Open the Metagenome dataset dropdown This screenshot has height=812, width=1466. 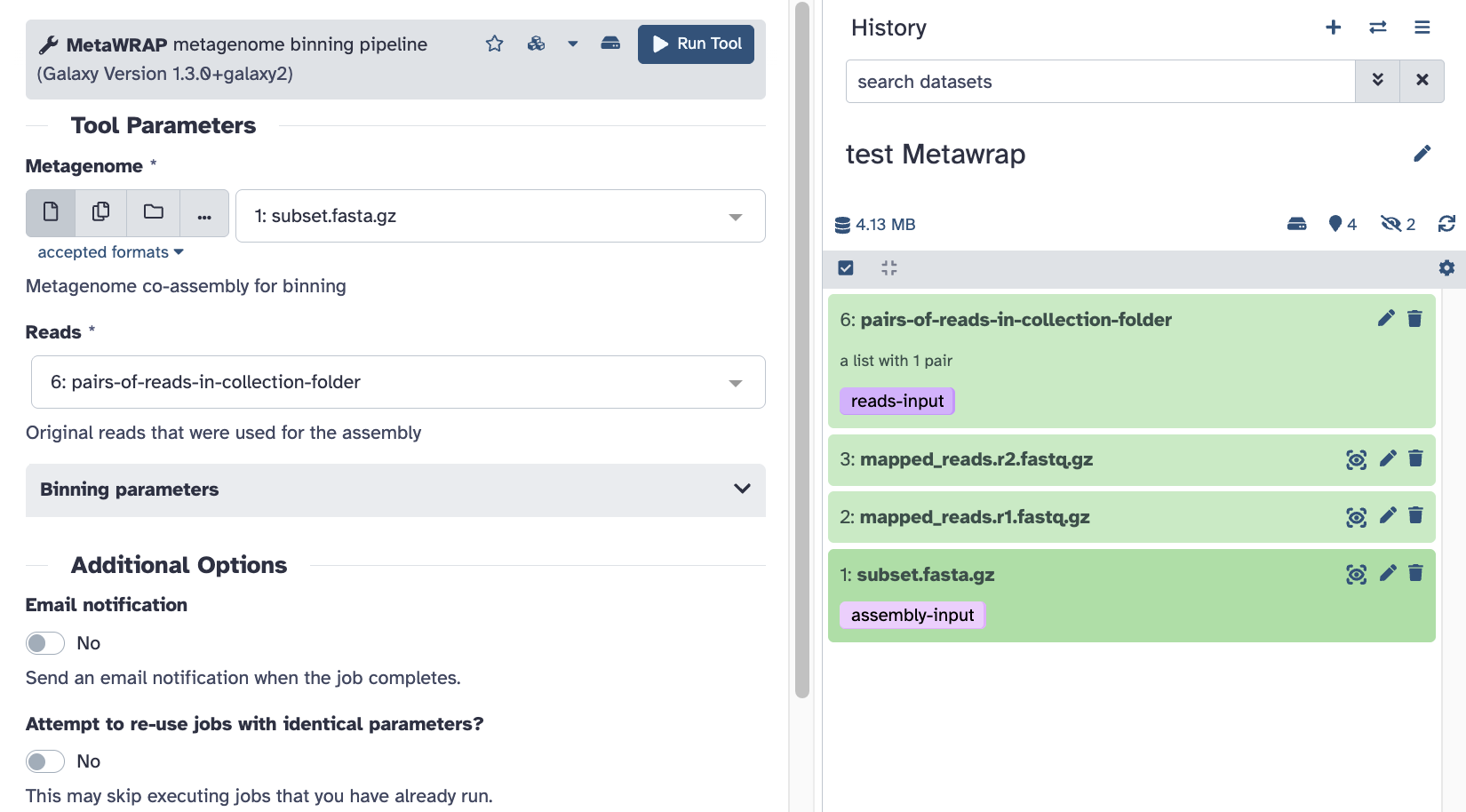pyautogui.click(x=500, y=216)
